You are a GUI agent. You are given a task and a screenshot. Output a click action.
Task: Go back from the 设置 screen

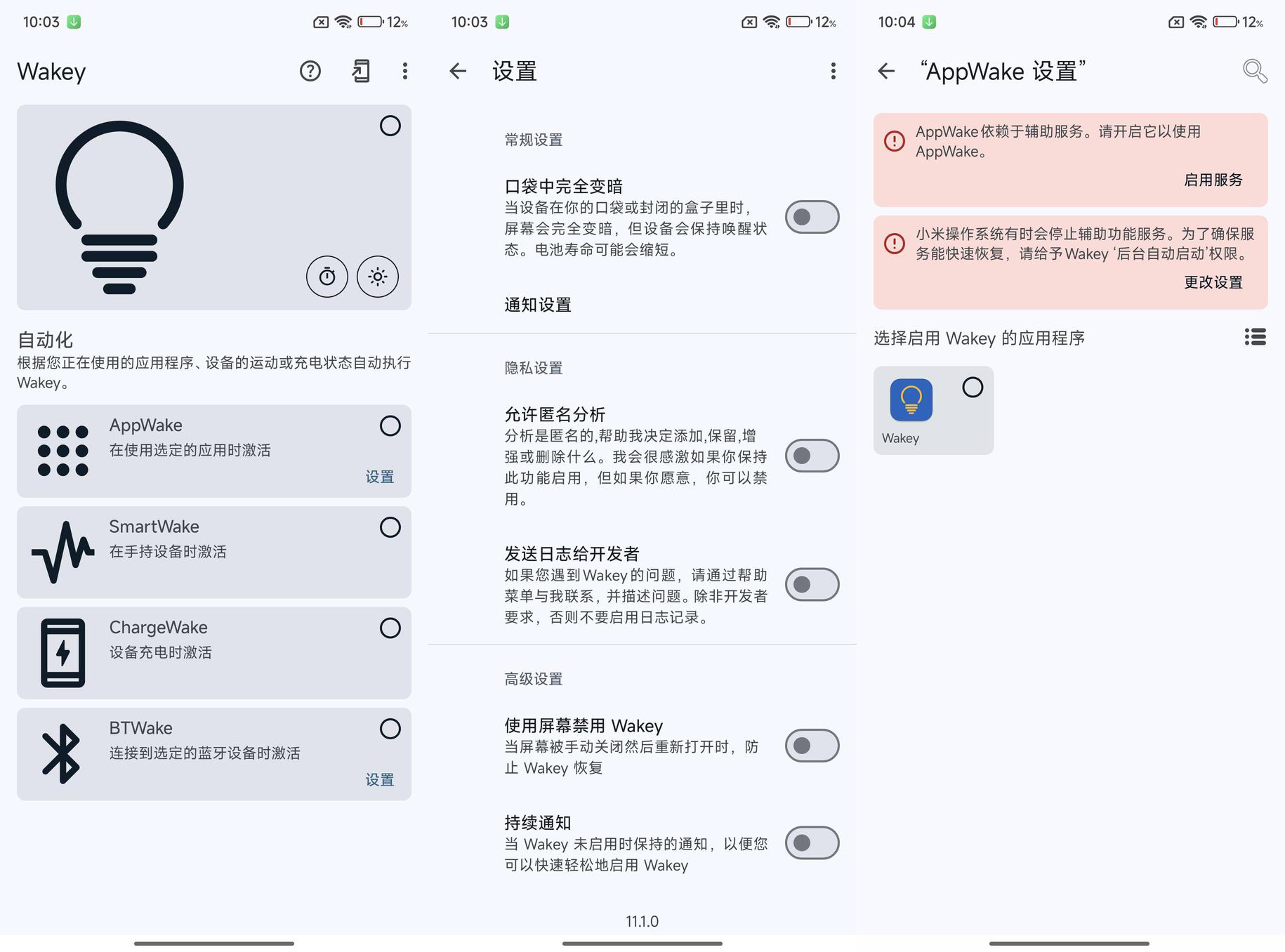(458, 71)
